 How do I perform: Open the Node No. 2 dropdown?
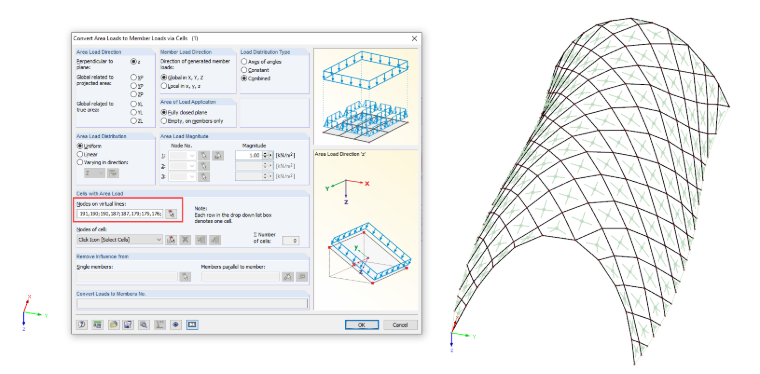[x=183, y=166]
